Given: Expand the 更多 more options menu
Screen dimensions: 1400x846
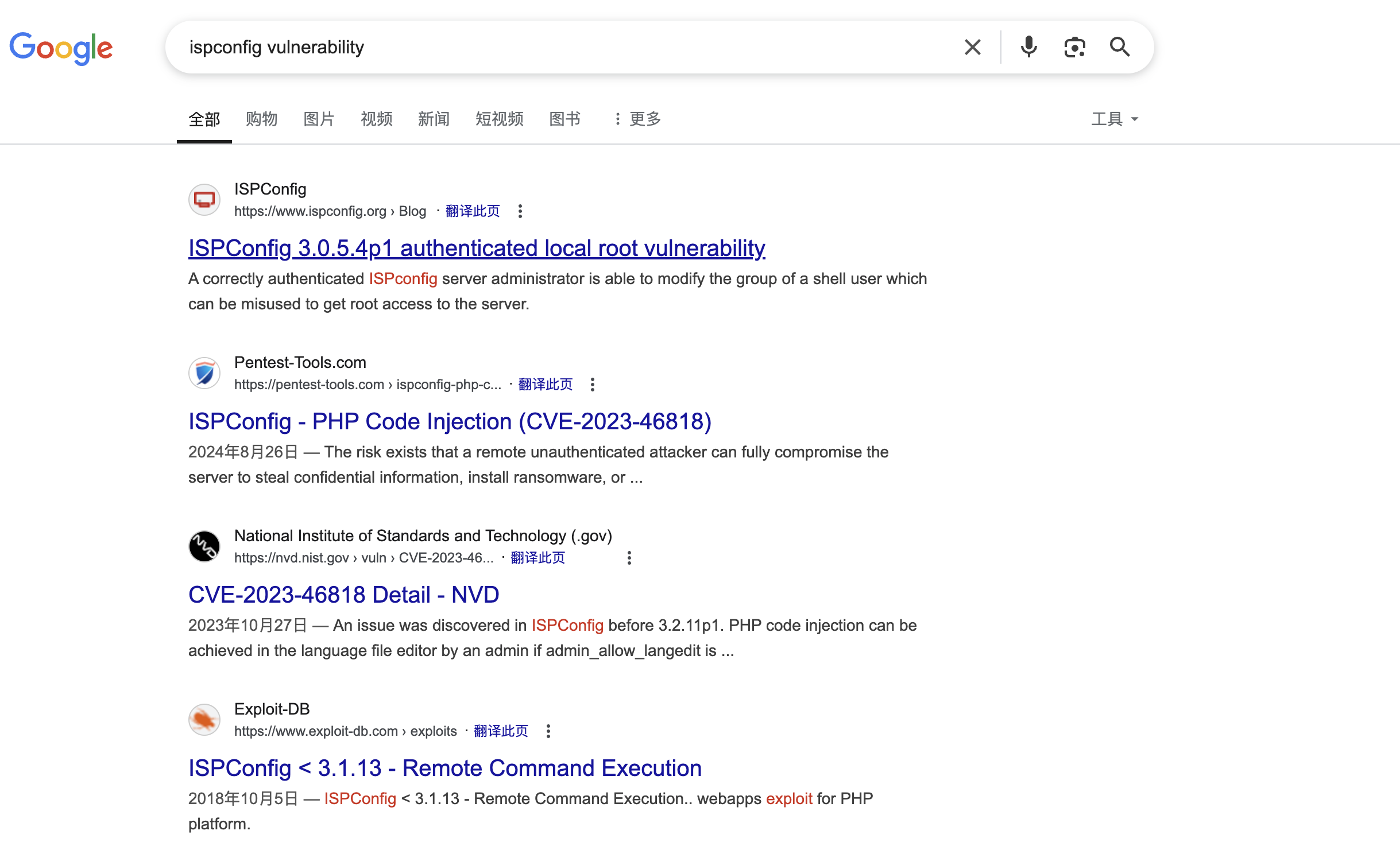Looking at the screenshot, I should 637,119.
